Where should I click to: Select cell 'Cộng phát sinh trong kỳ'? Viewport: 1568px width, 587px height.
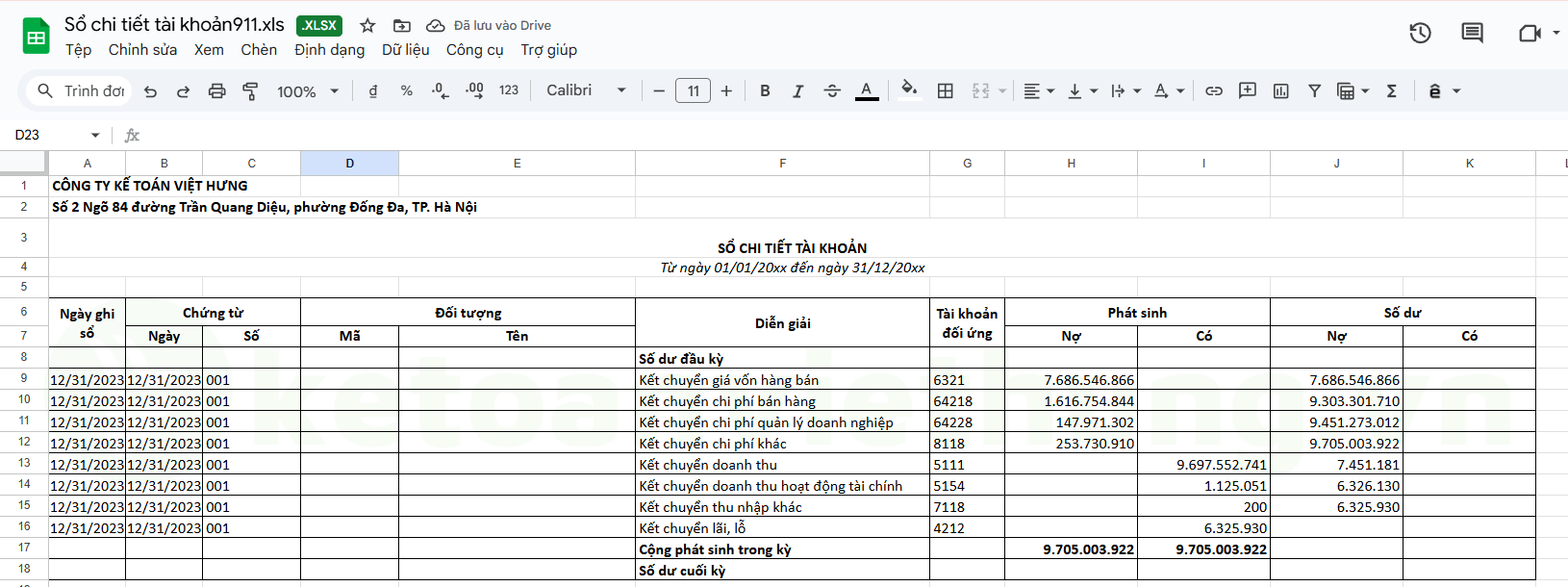point(782,549)
